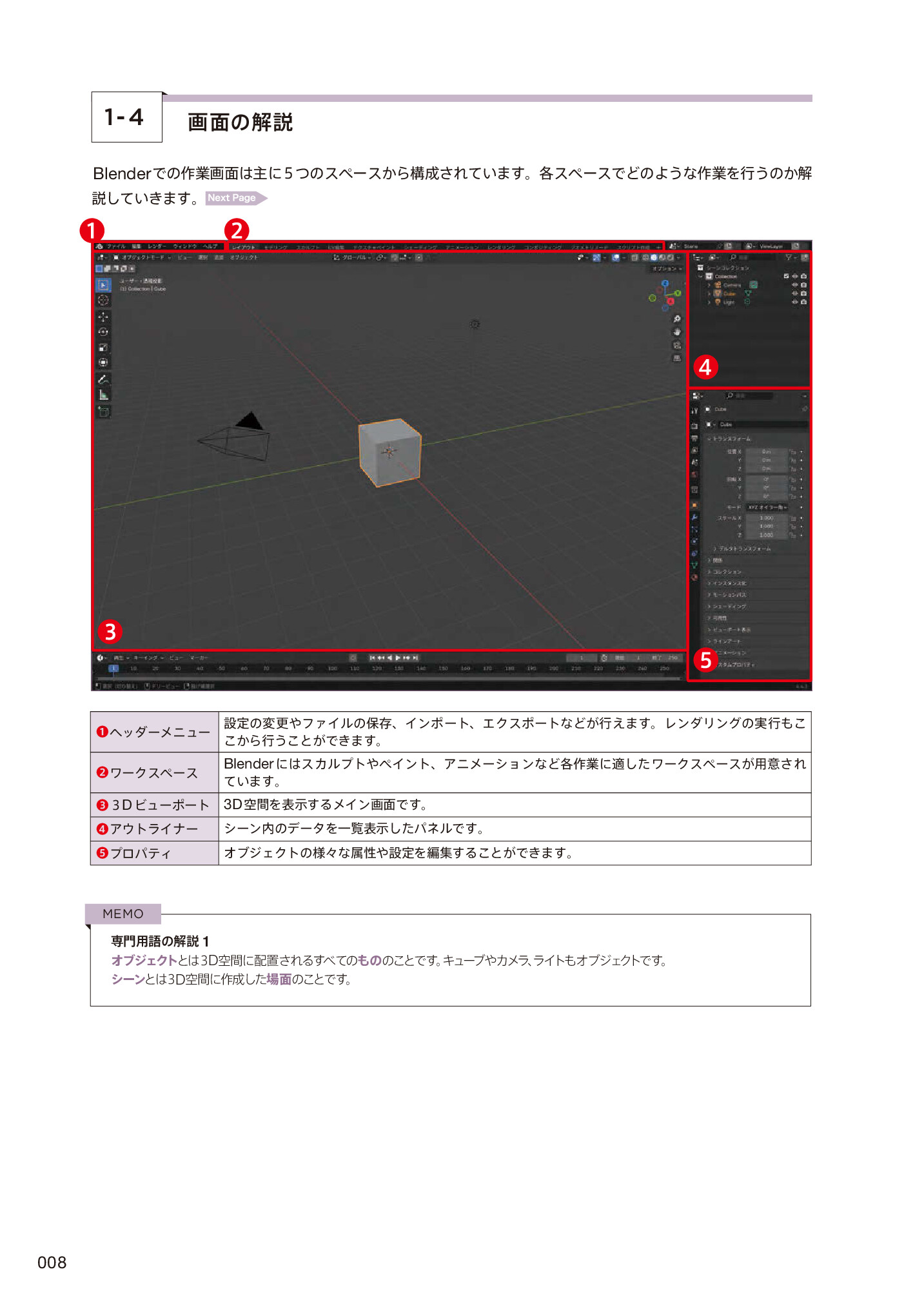Open the Modifier properties wrench icon
The height and width of the screenshot is (1305, 924).
[694, 517]
